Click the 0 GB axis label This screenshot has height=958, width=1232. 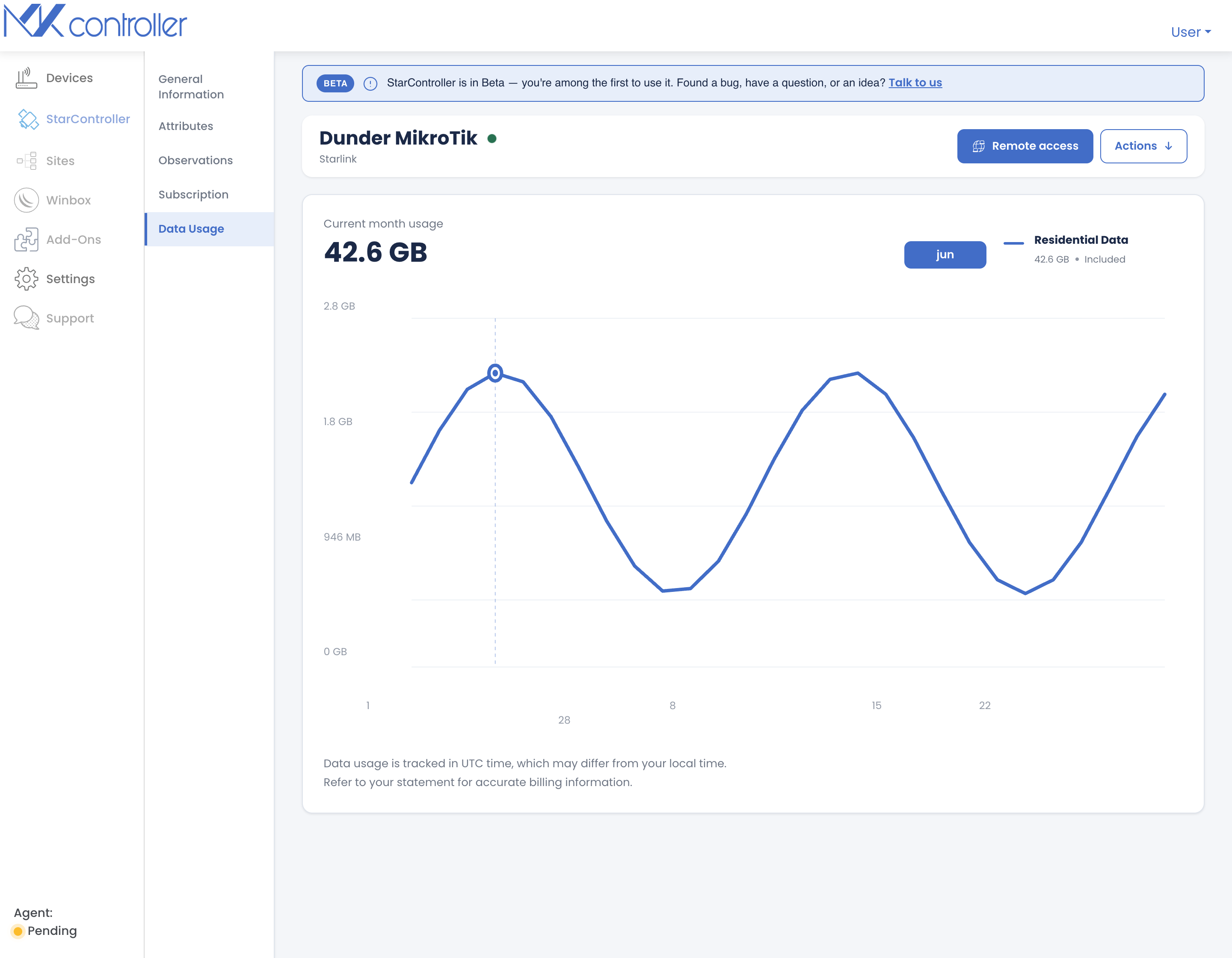click(335, 652)
